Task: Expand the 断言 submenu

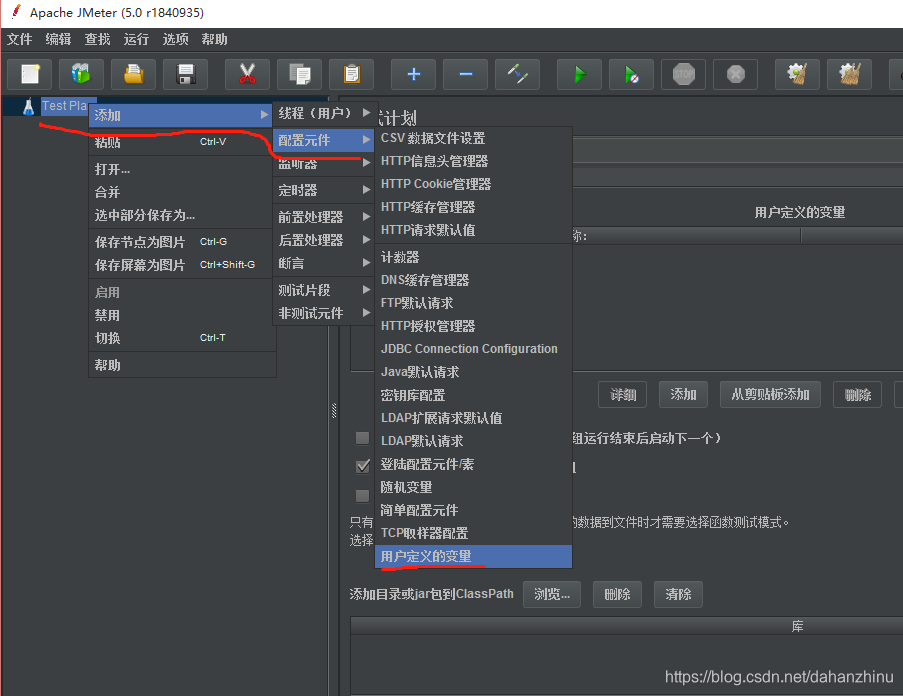Action: tap(324, 263)
